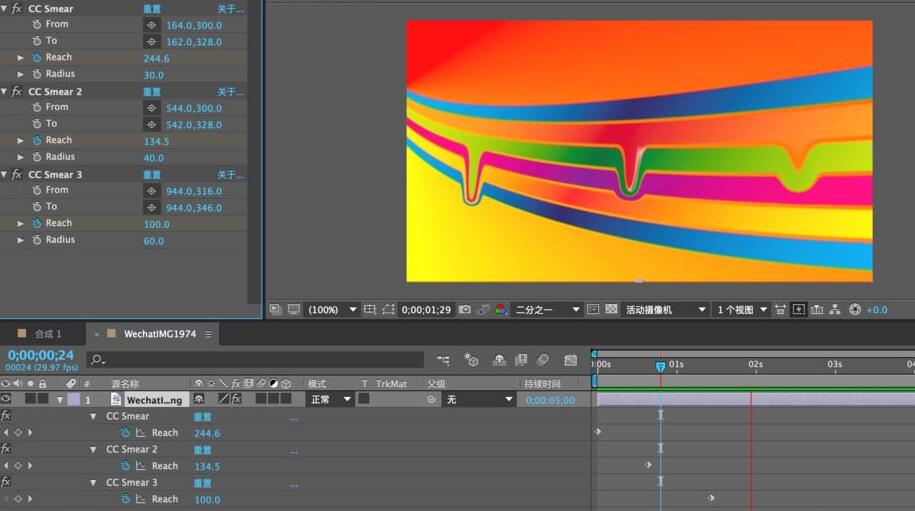Collapse layer 1 twirl arrow in timeline
Screen dimensions: 915x511
(60, 400)
